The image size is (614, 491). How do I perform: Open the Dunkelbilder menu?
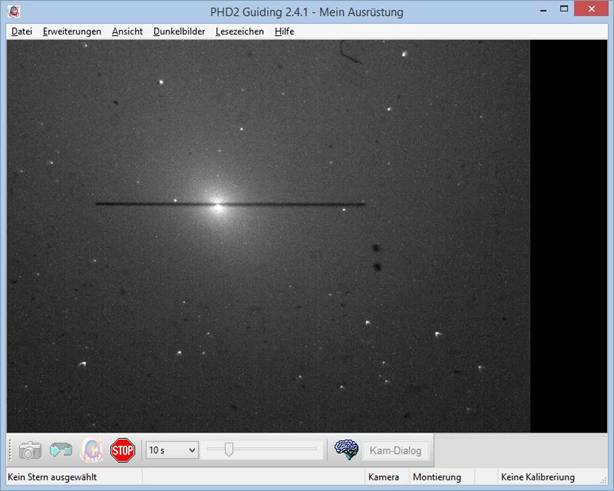coord(179,31)
